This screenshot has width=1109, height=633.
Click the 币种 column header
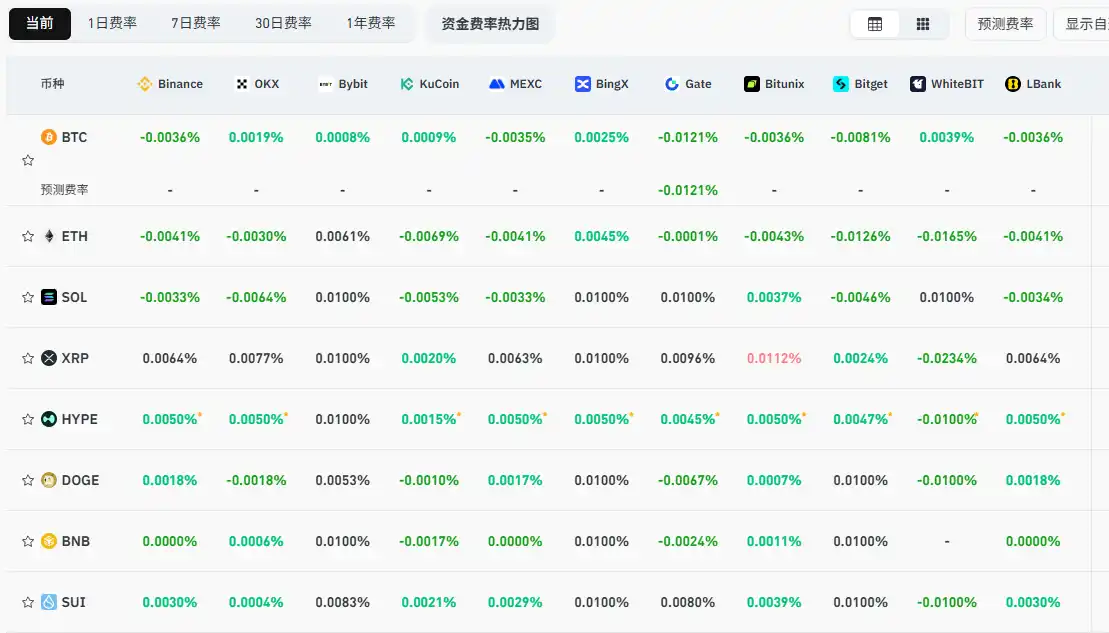(52, 84)
